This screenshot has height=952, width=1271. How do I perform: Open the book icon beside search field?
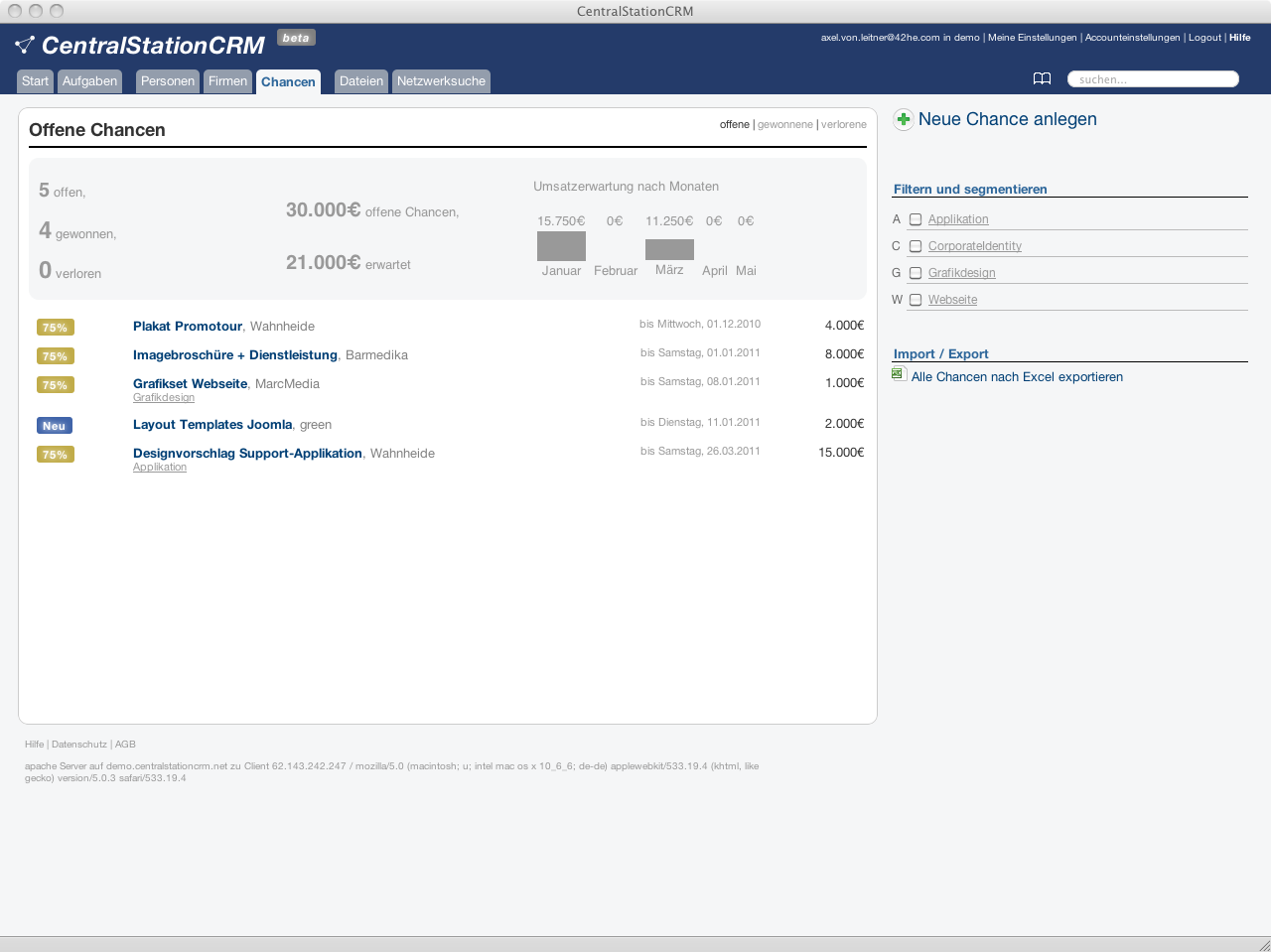pyautogui.click(x=1042, y=78)
